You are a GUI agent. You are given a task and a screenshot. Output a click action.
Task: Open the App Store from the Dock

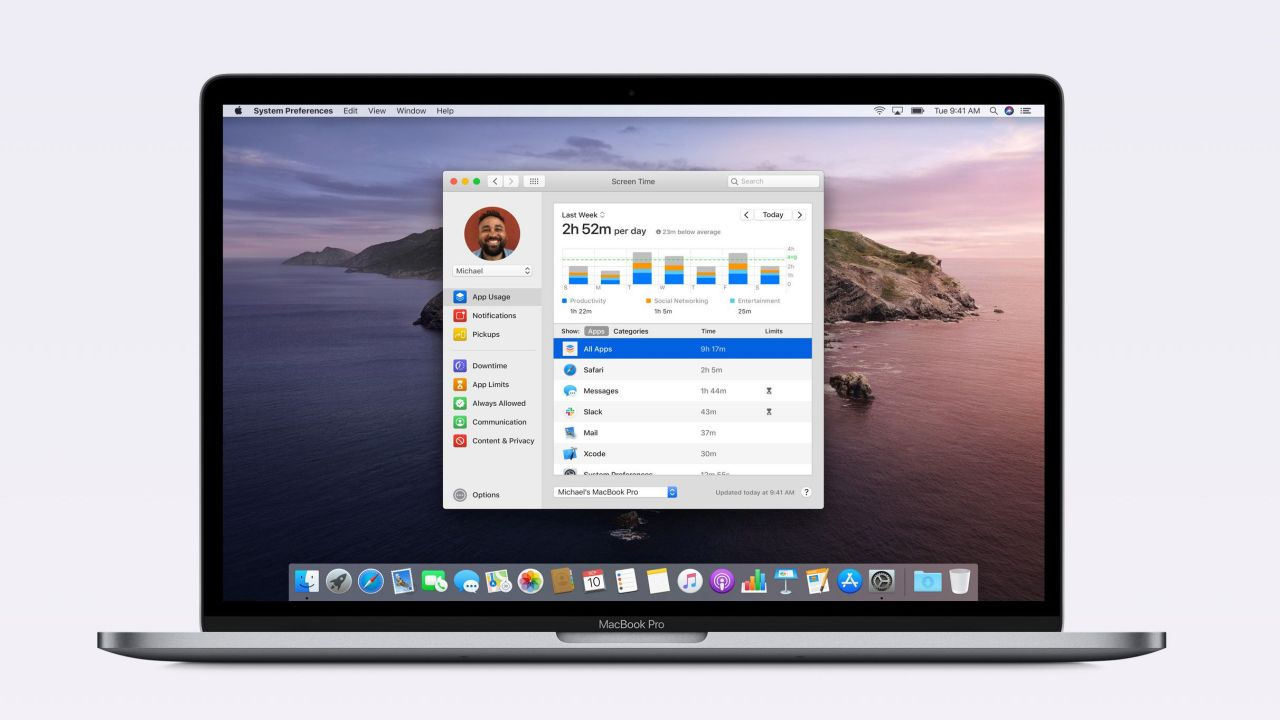pos(850,581)
